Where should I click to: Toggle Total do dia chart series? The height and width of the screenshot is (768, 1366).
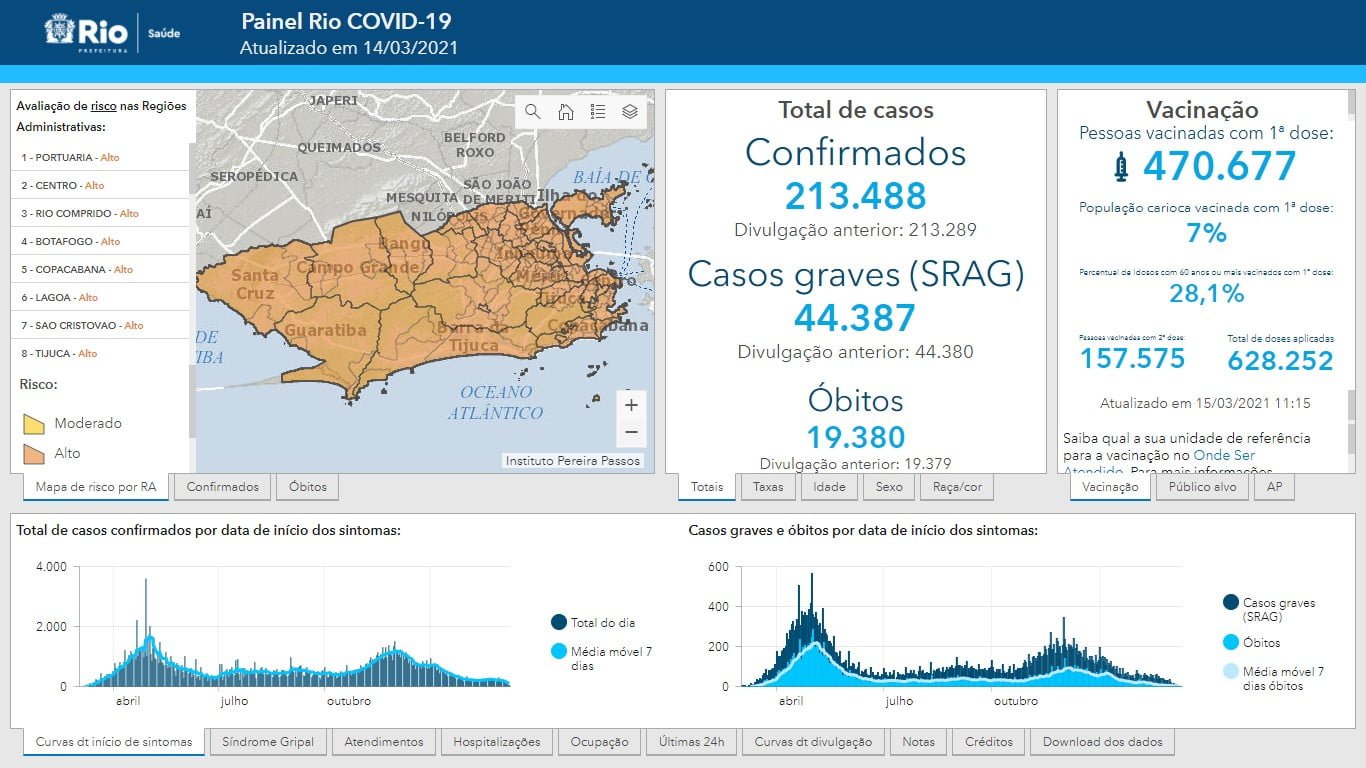click(559, 622)
